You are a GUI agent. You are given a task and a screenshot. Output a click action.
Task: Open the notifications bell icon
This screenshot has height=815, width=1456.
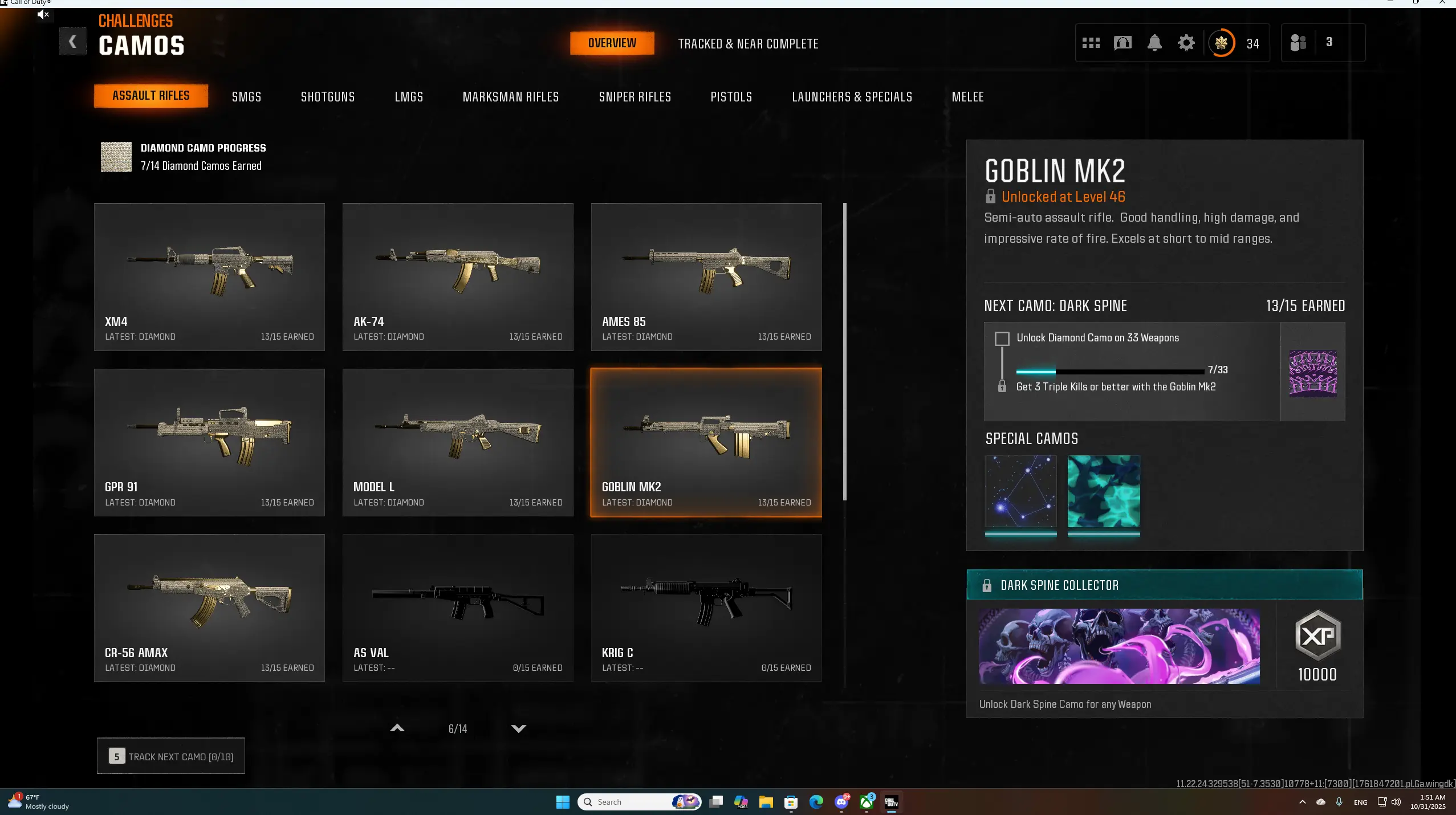[x=1154, y=43]
